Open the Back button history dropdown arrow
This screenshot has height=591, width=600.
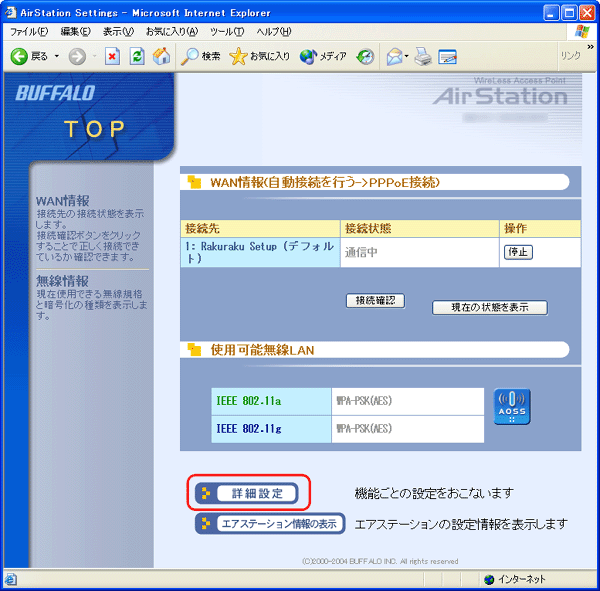click(x=57, y=56)
